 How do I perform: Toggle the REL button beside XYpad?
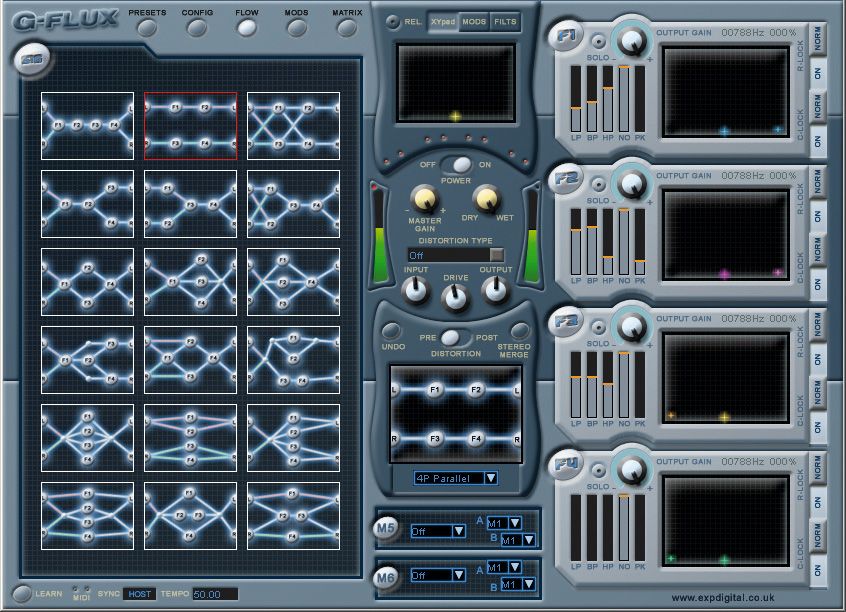(x=393, y=22)
